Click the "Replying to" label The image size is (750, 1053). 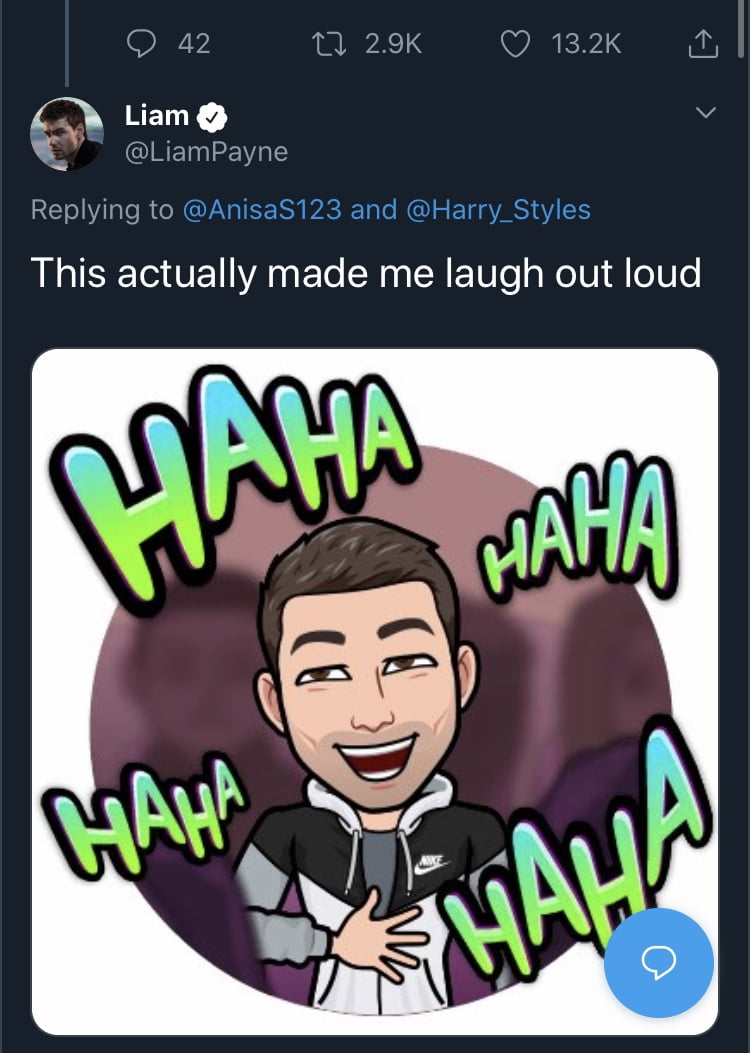click(x=102, y=210)
